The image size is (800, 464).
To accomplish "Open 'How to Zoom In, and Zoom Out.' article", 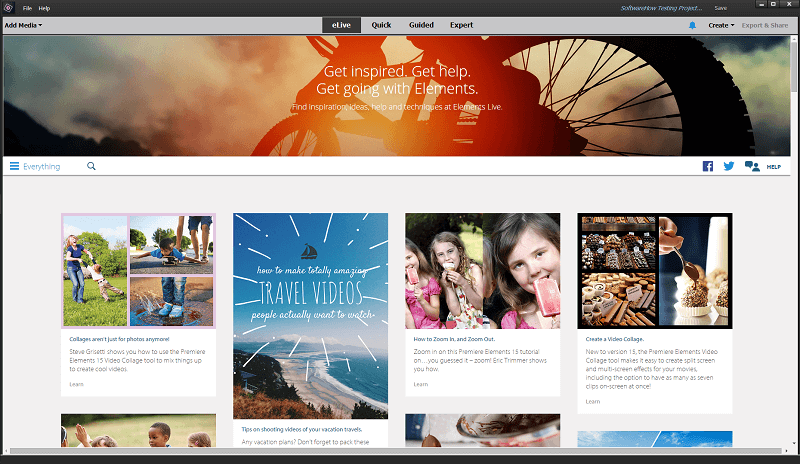I will [454, 339].
